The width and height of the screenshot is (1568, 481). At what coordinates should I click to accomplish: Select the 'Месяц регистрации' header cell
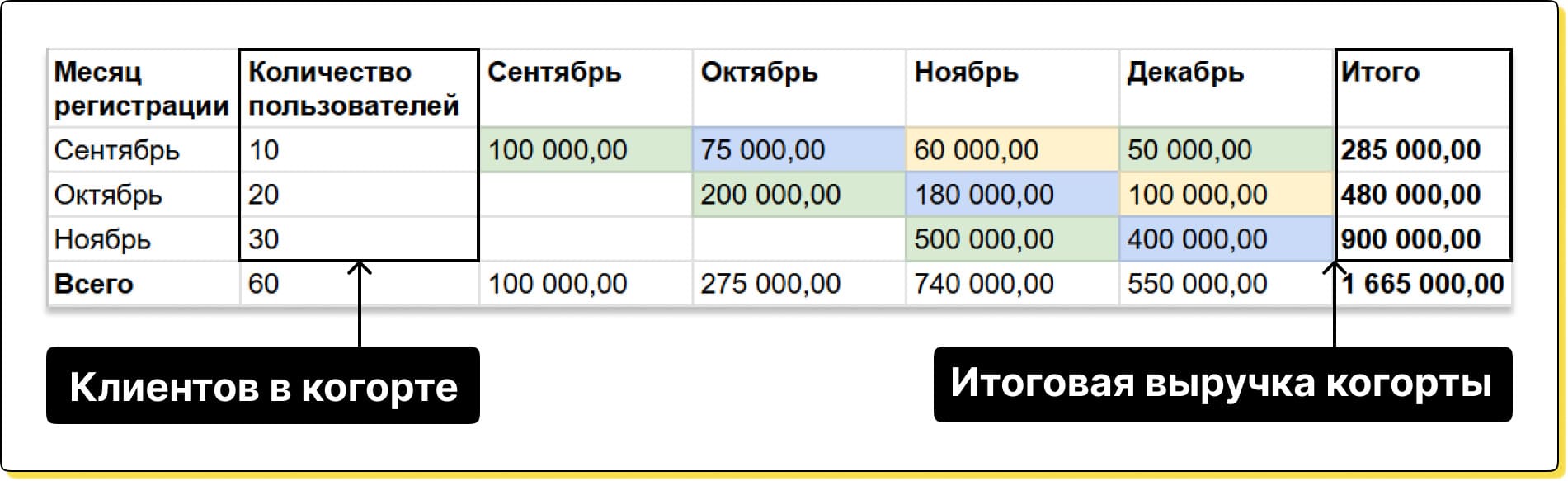click(x=142, y=88)
